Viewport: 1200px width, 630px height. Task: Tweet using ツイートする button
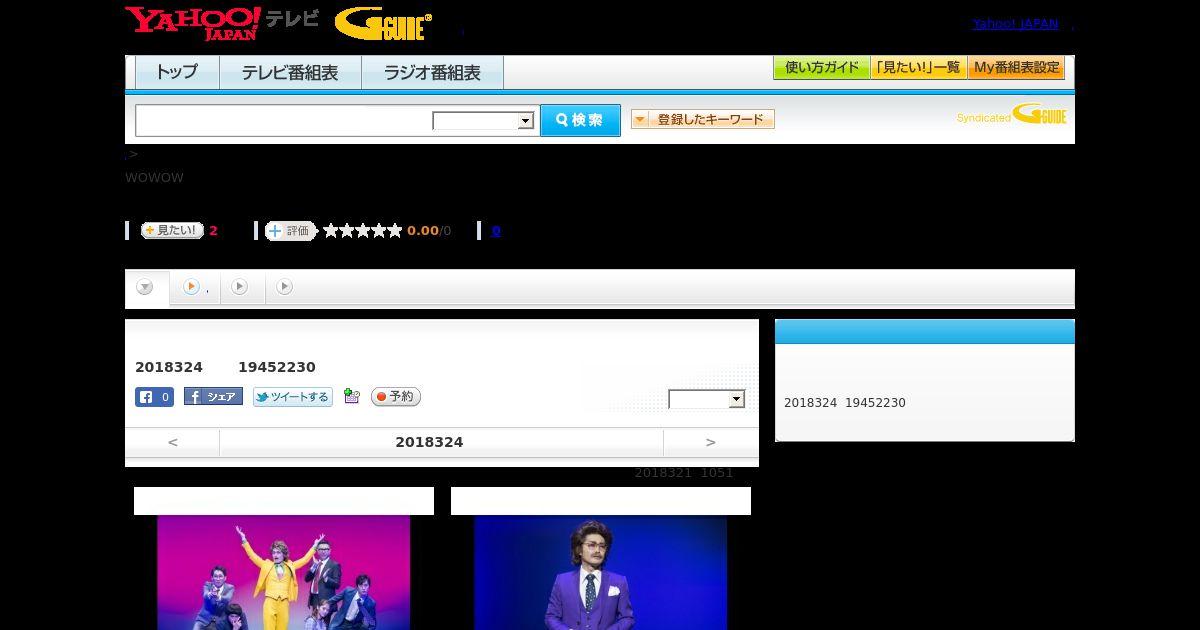coord(292,397)
